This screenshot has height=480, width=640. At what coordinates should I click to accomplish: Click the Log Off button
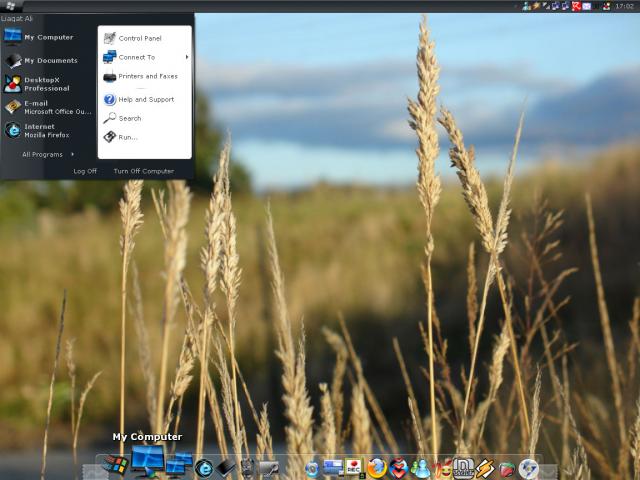pos(85,171)
